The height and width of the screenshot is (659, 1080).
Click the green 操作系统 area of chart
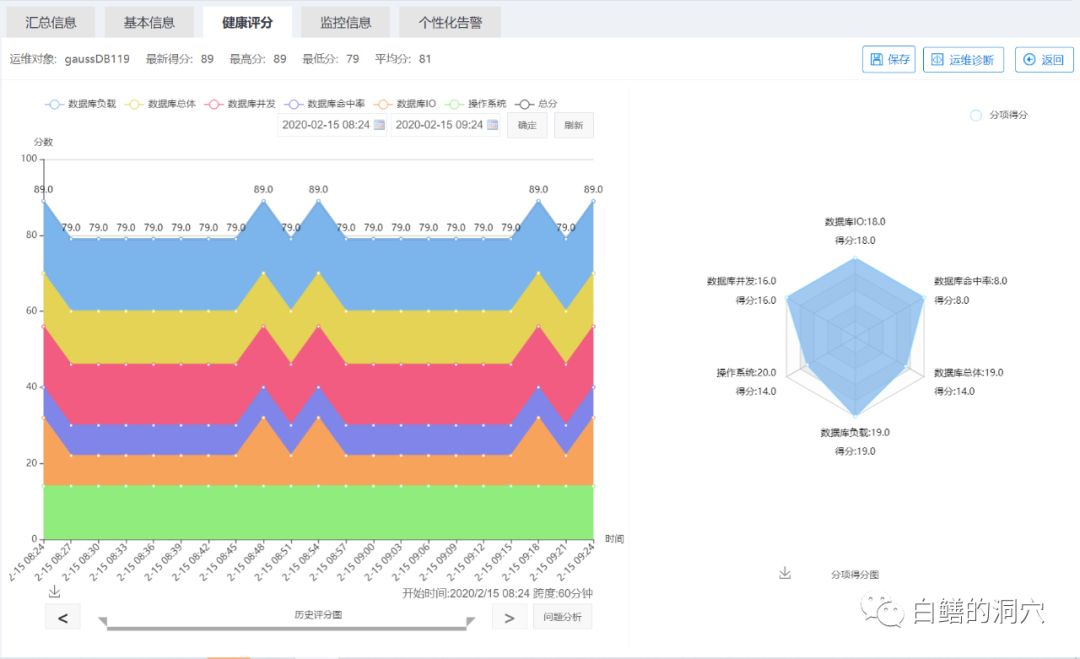(x=318, y=512)
